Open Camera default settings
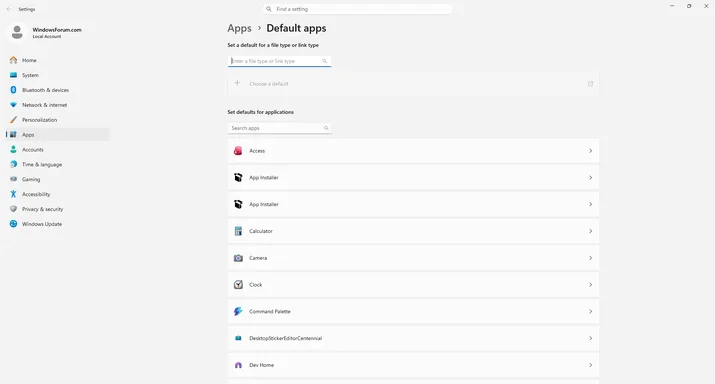Viewport: 715px width, 384px height. click(413, 258)
